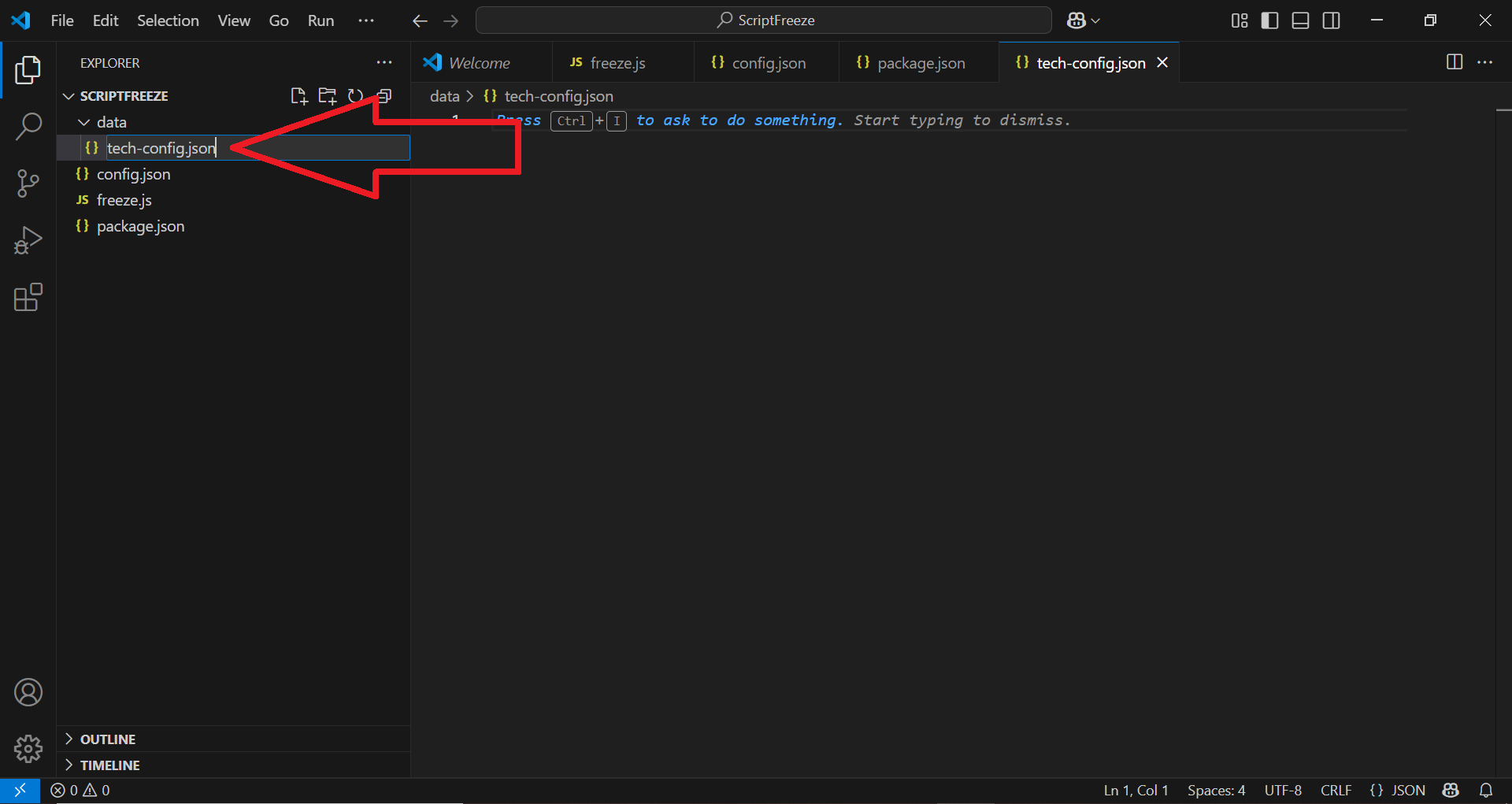Viewport: 1512px width, 804px height.
Task: Click Copilot status icon in status bar
Action: (1451, 790)
